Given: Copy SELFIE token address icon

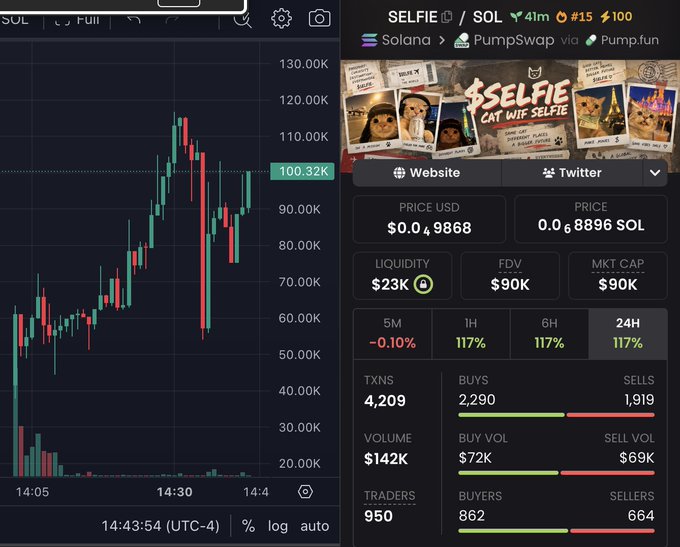Looking at the screenshot, I should [447, 17].
